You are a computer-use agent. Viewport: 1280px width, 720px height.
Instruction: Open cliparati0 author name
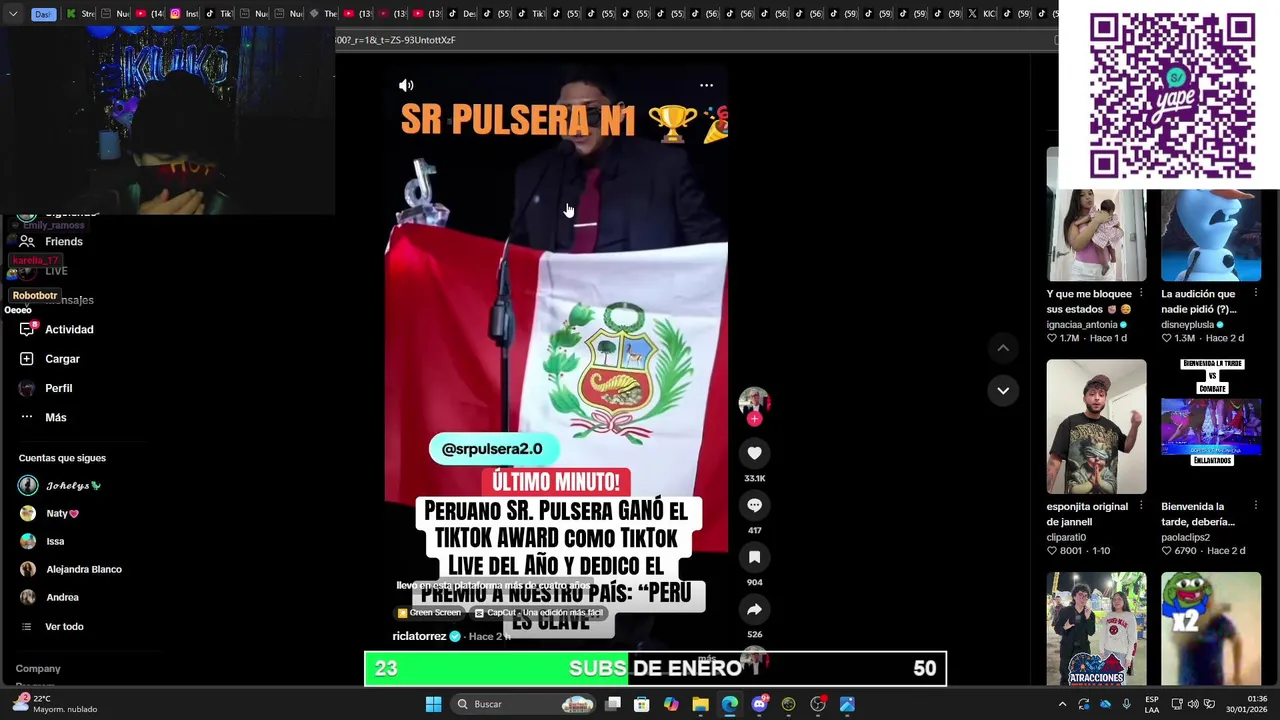pos(1066,538)
